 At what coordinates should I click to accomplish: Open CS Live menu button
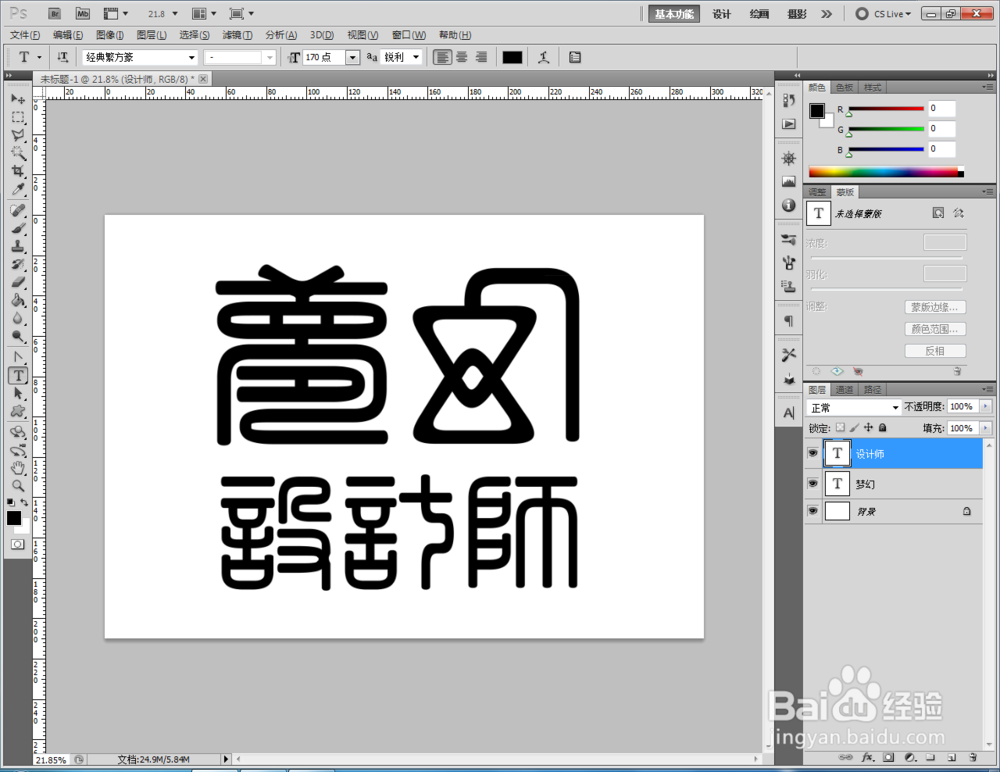883,13
